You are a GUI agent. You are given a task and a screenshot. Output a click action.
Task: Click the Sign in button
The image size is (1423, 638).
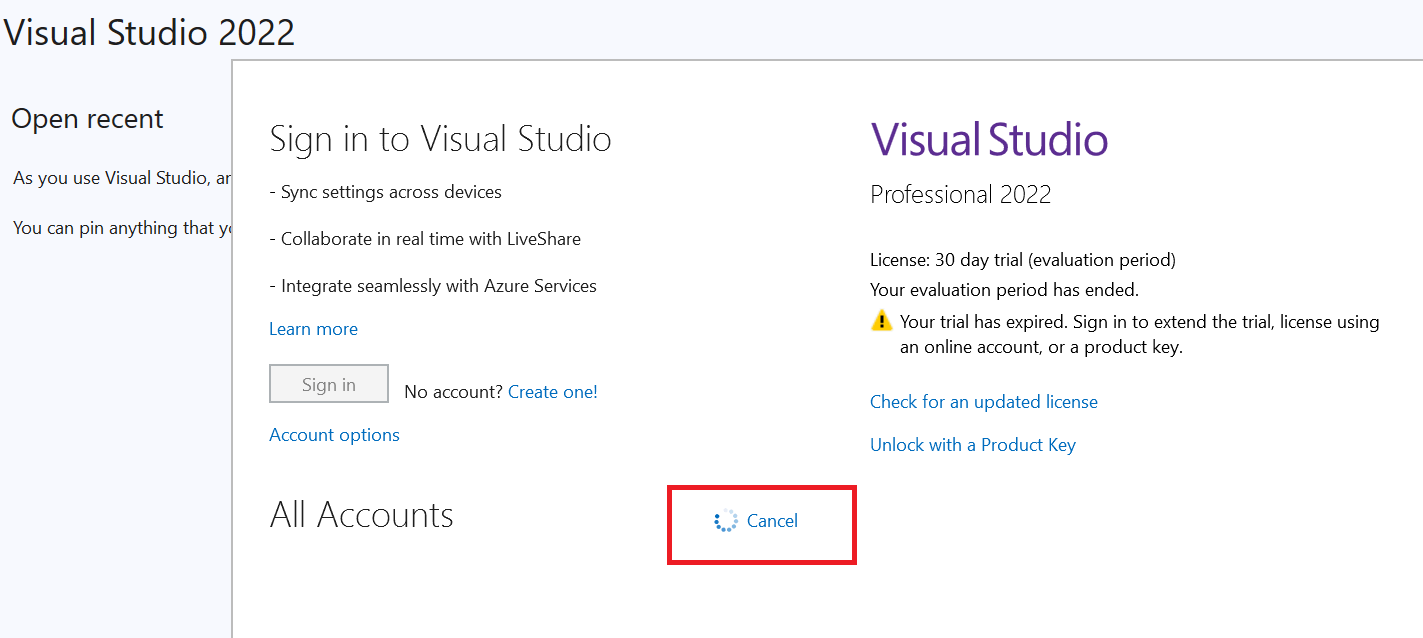329,384
